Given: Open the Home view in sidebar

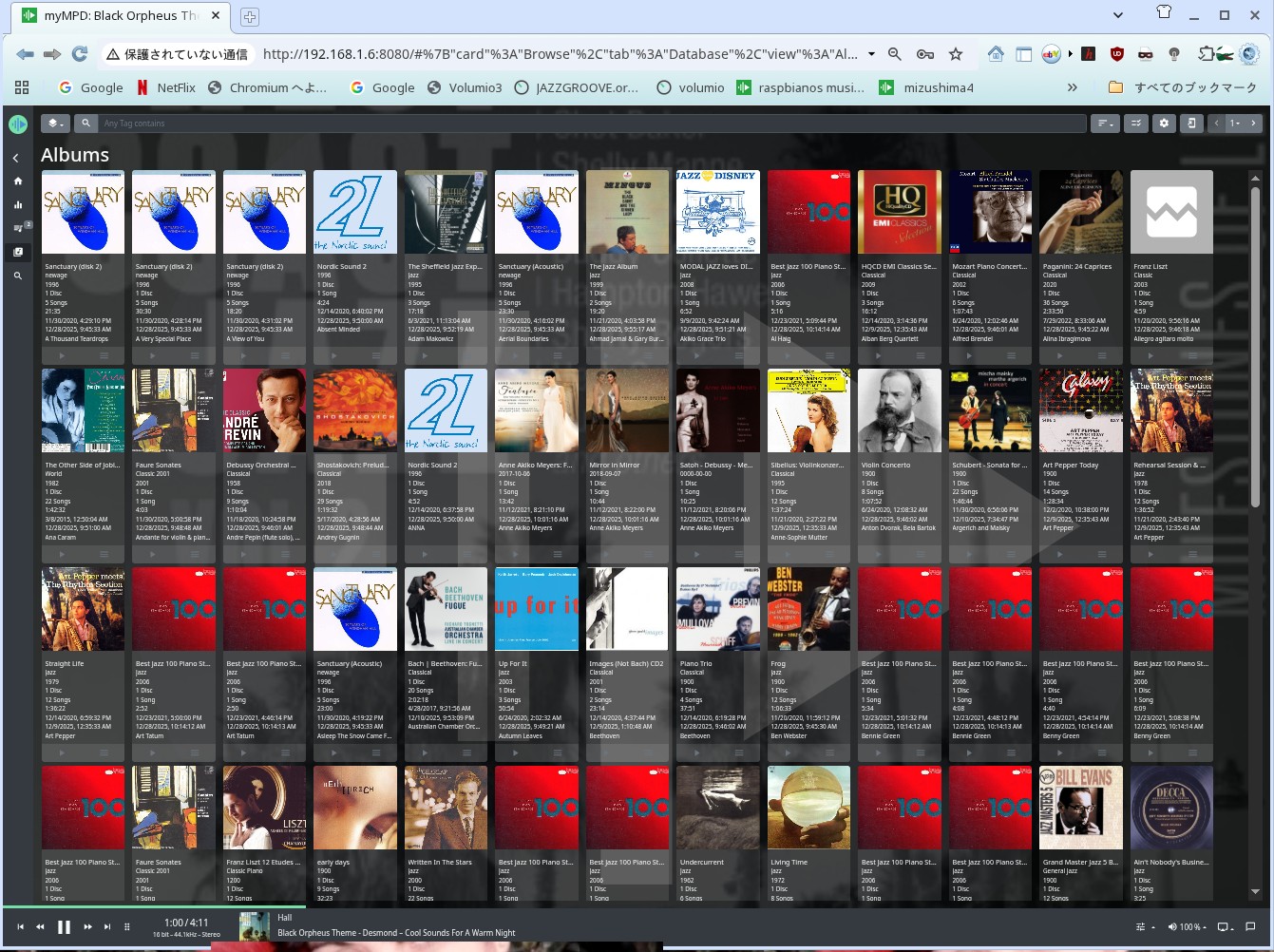Looking at the screenshot, I should (17, 181).
